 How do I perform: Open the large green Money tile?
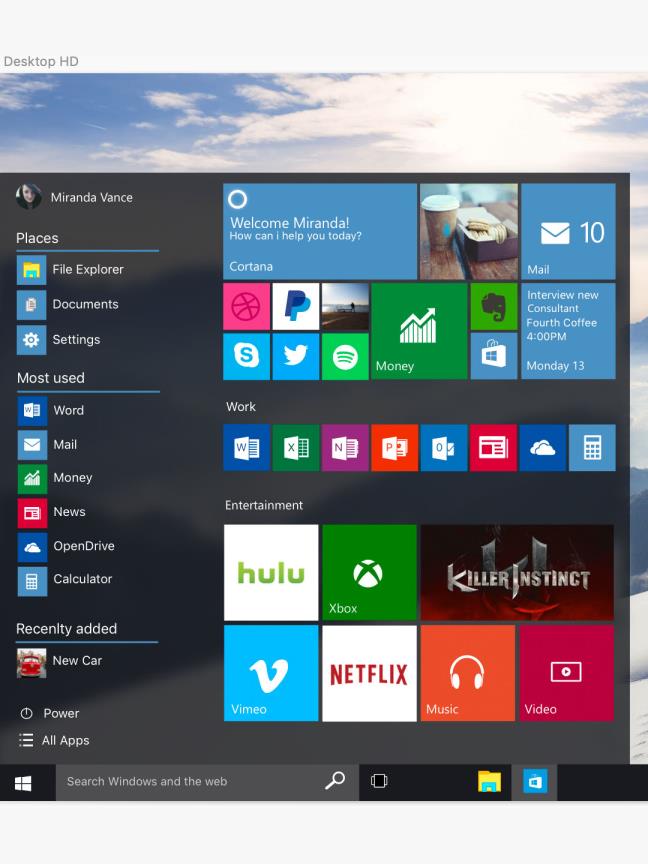click(419, 331)
